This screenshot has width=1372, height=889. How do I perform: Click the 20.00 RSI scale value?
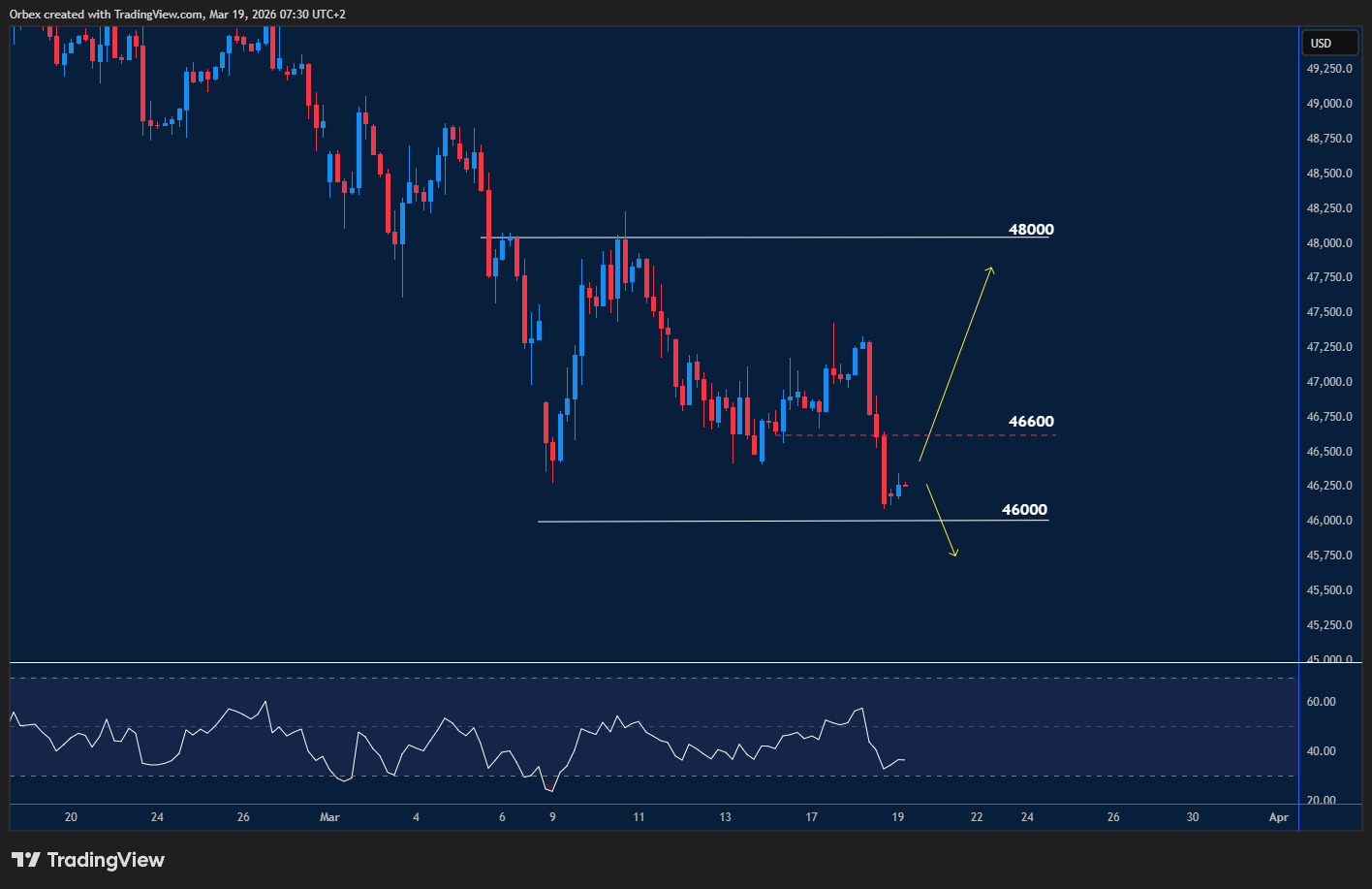[x=1321, y=801]
